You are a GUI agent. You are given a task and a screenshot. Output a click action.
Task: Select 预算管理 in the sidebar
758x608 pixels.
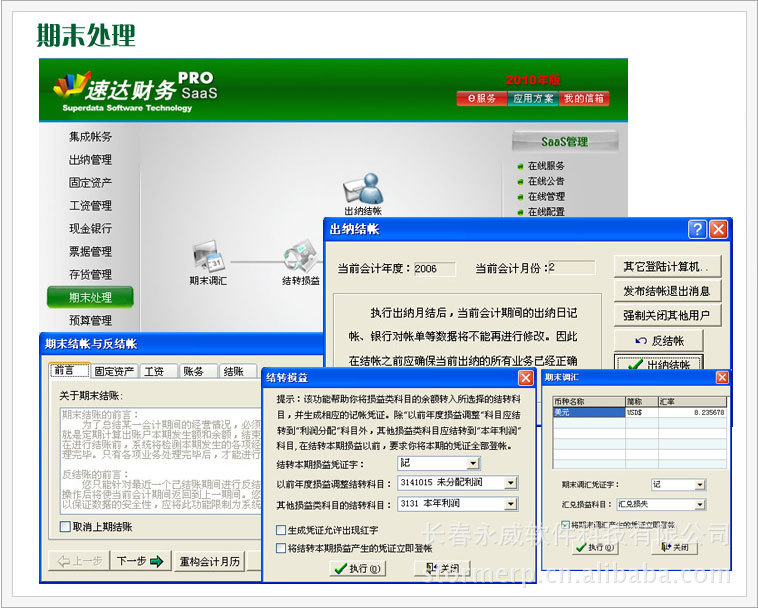click(x=90, y=320)
